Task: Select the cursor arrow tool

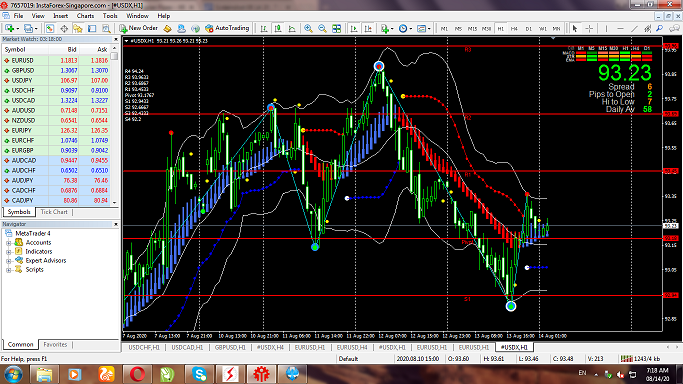Action: pos(575,28)
